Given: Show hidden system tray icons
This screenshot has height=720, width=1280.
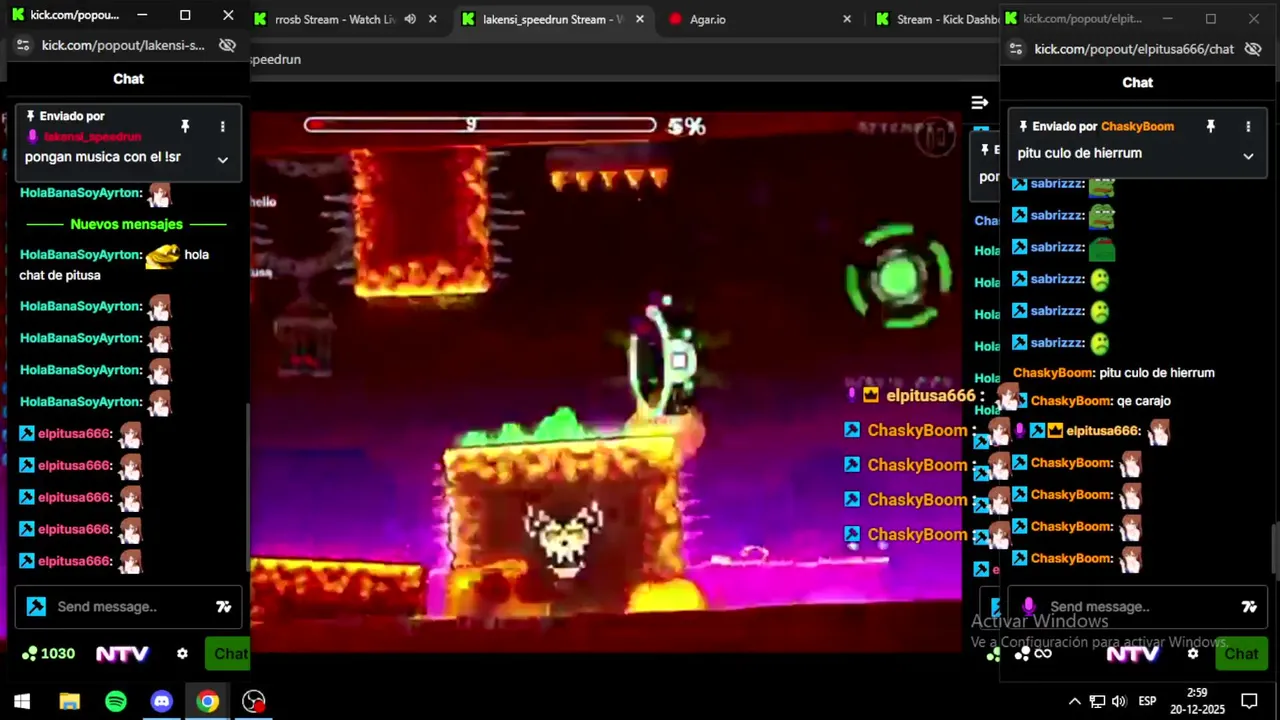Looking at the screenshot, I should point(1074,701).
